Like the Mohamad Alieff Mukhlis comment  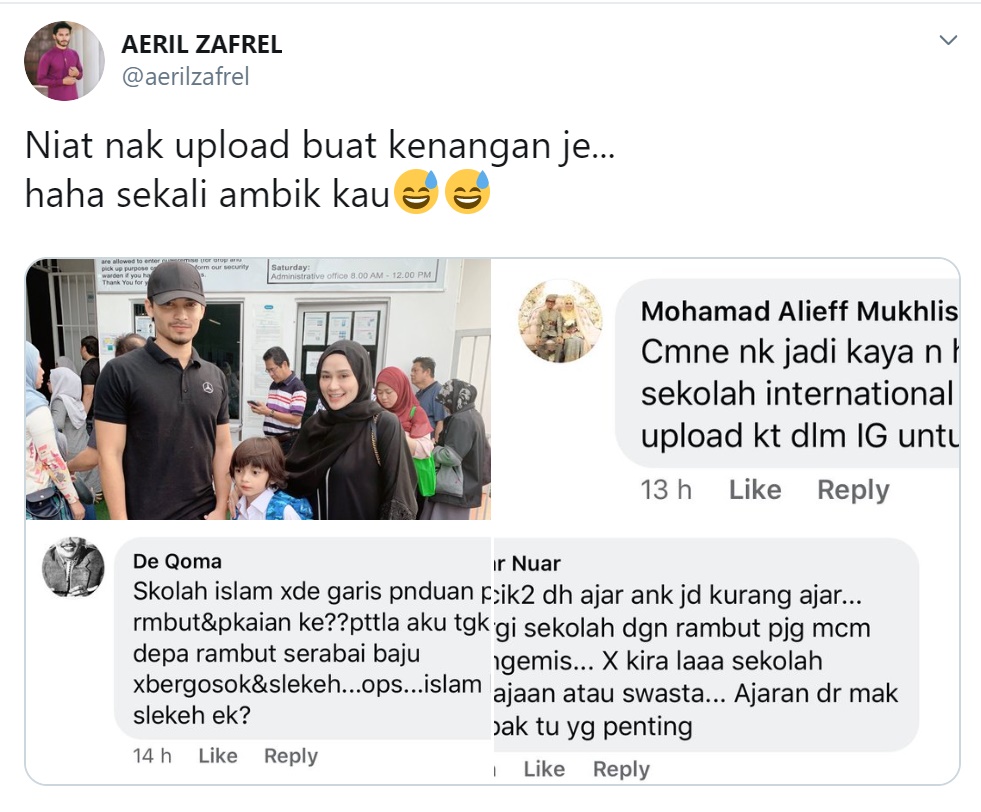(755, 490)
